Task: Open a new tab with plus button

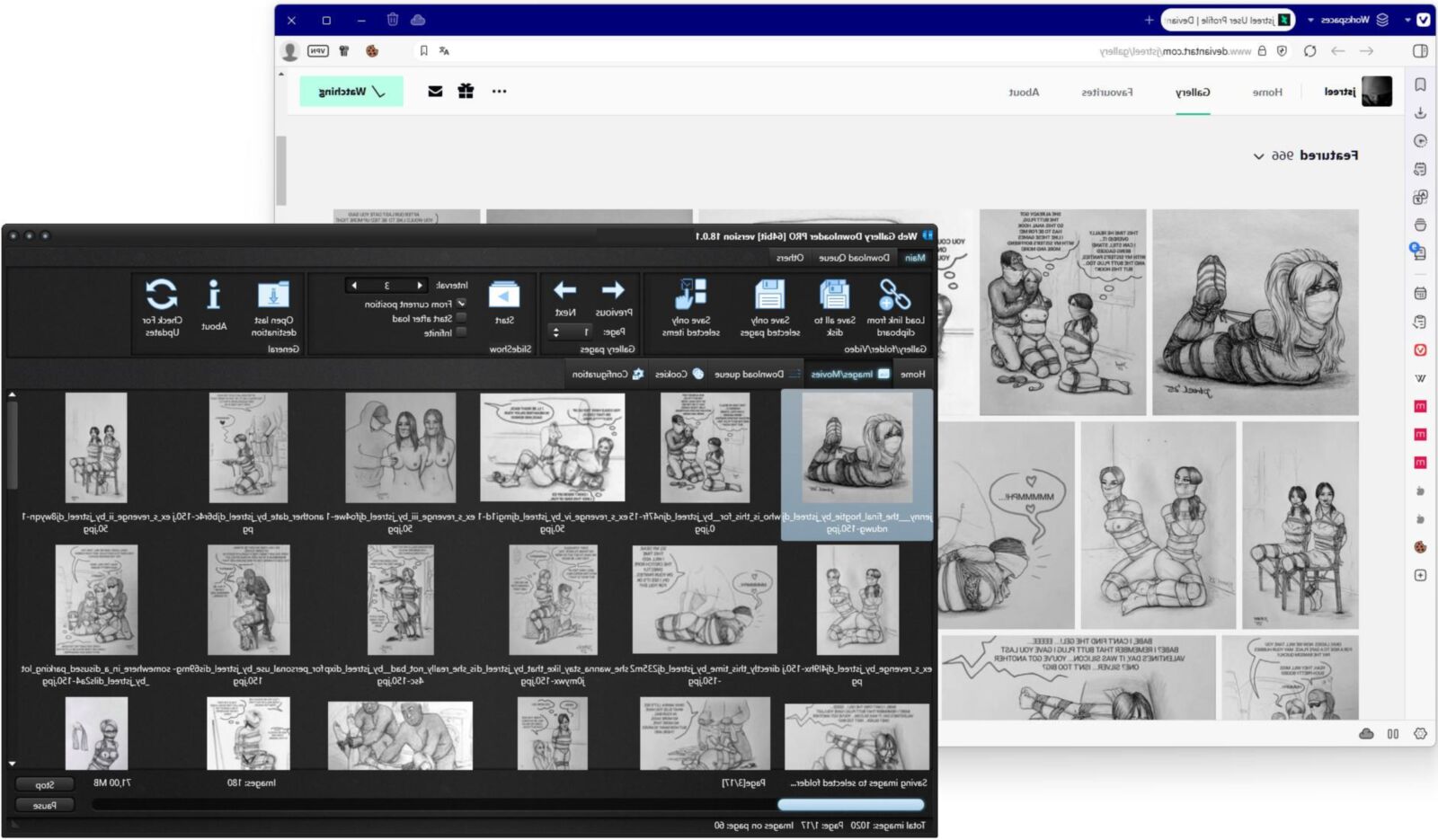Action: 1149,20
